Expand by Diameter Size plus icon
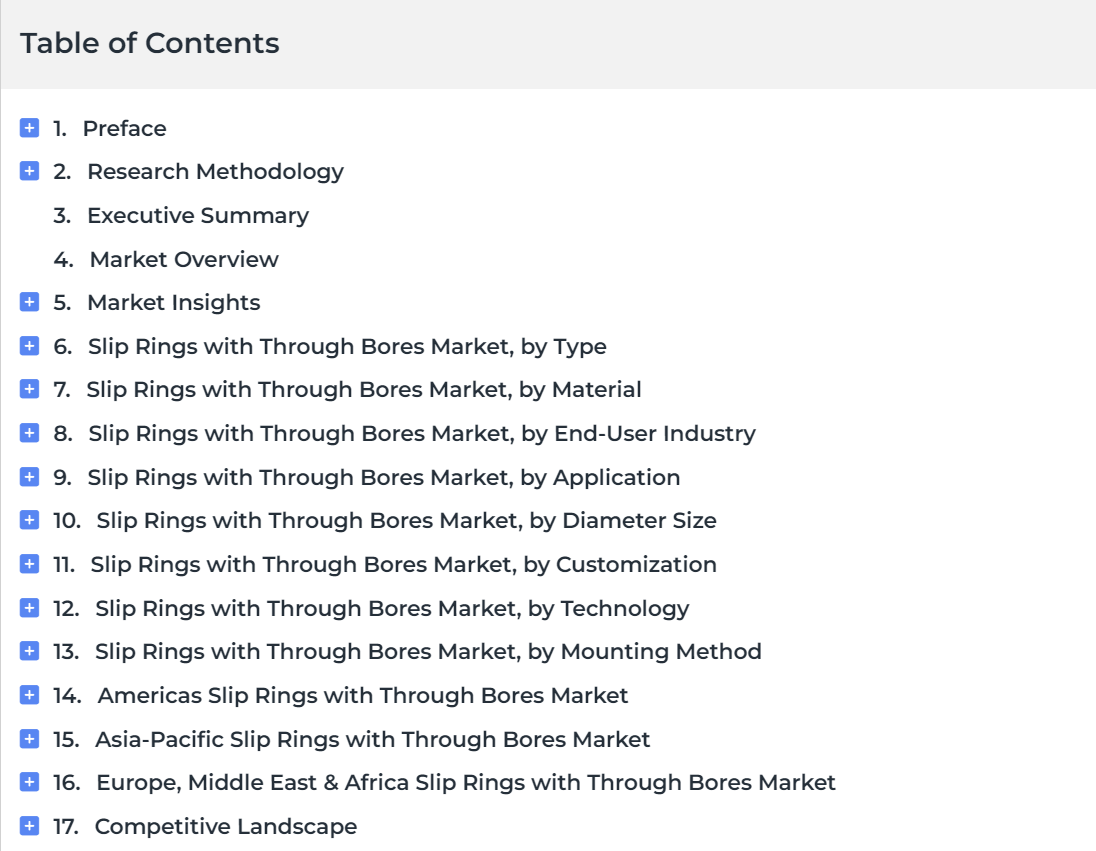Screen dimensions: 1096x851 click(29, 520)
